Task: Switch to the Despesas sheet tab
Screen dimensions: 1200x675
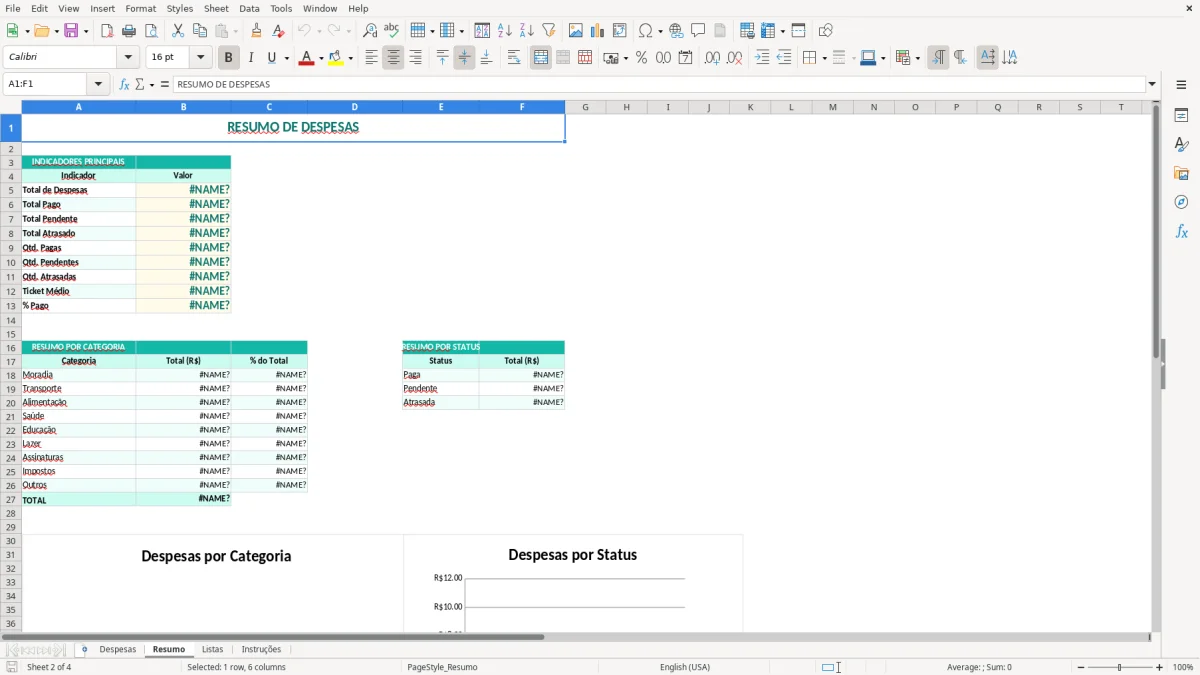Action: pos(118,649)
